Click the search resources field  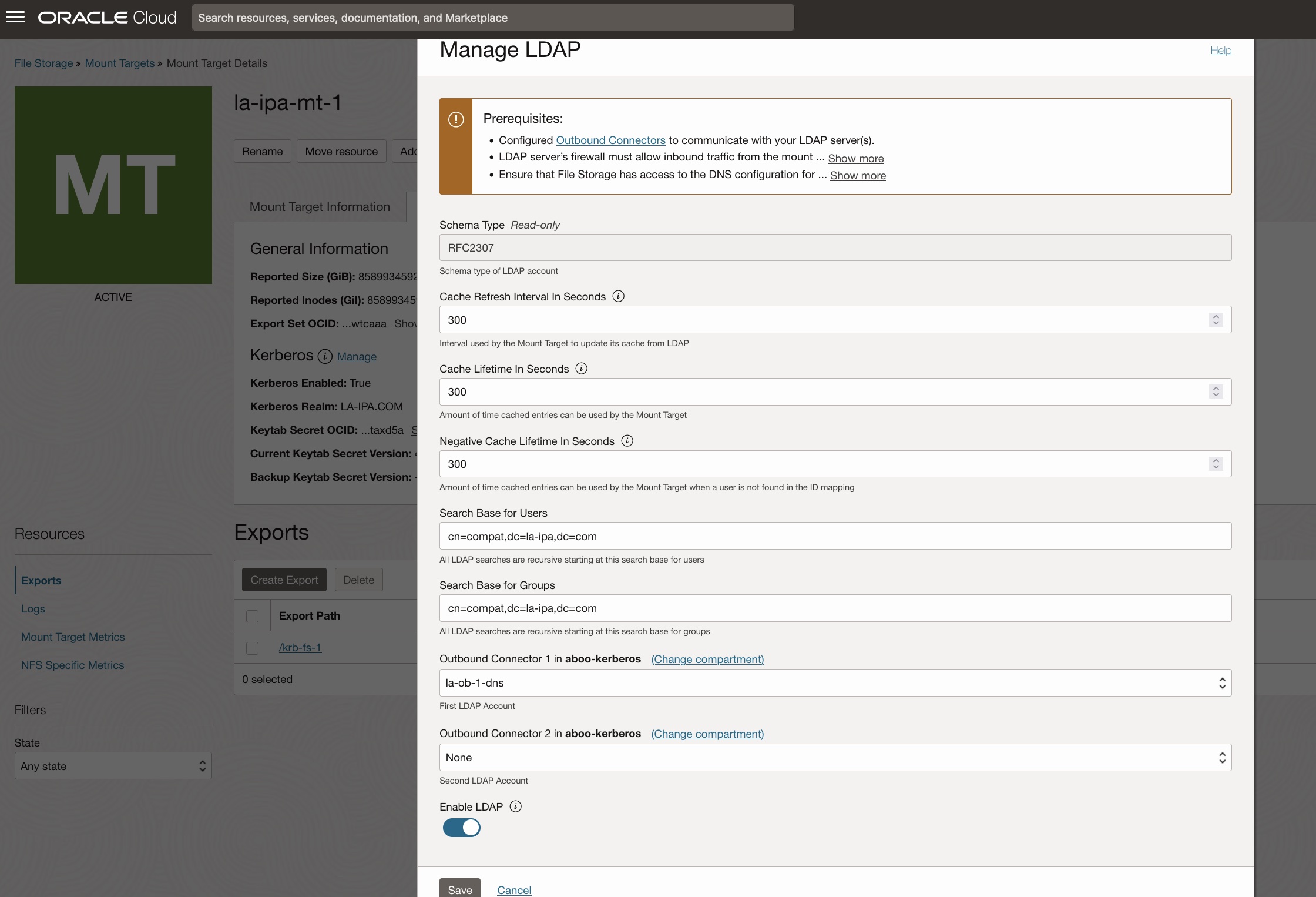pyautogui.click(x=493, y=17)
